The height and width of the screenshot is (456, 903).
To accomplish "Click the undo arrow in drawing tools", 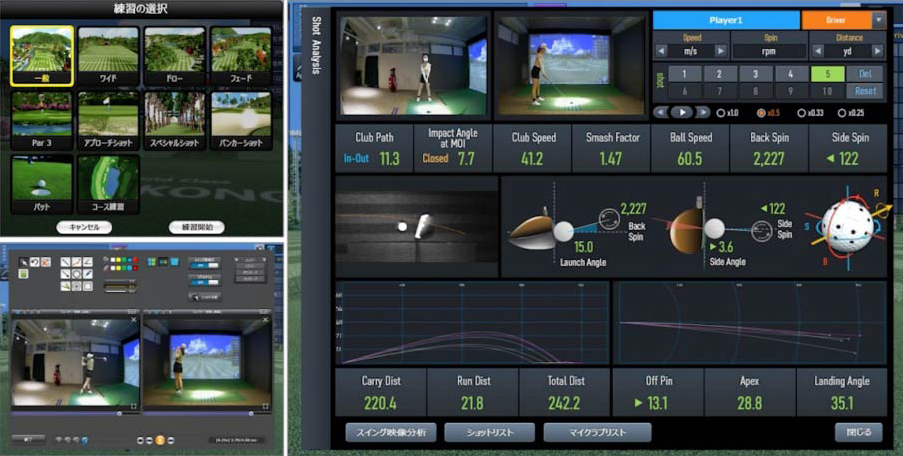I will (x=34, y=261).
